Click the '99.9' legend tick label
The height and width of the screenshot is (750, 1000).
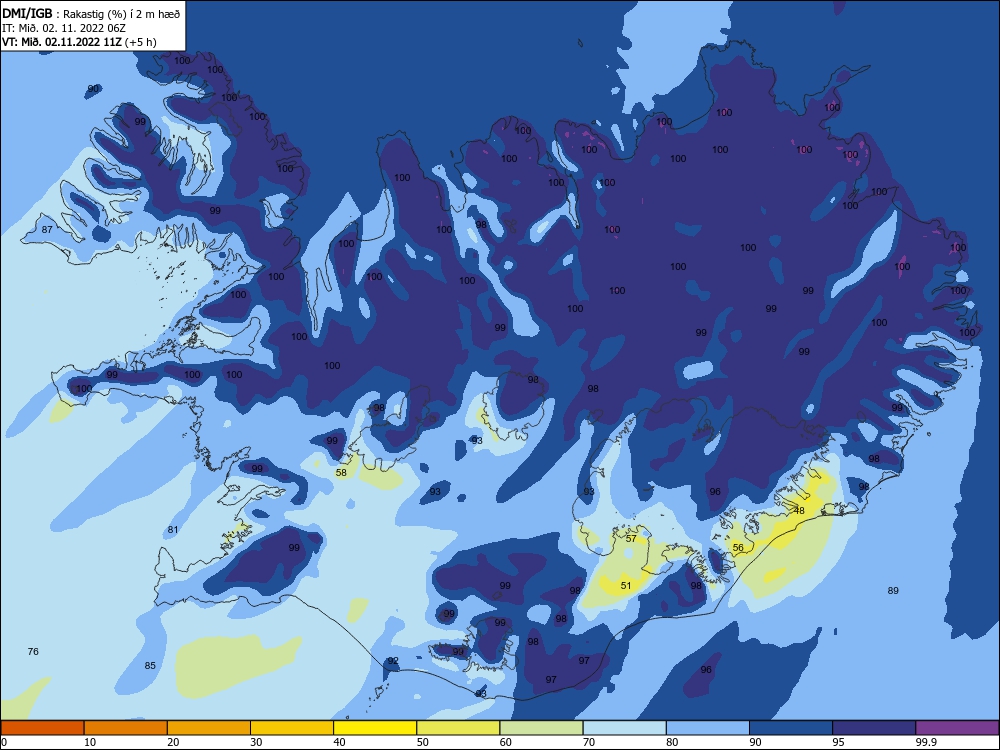925,742
